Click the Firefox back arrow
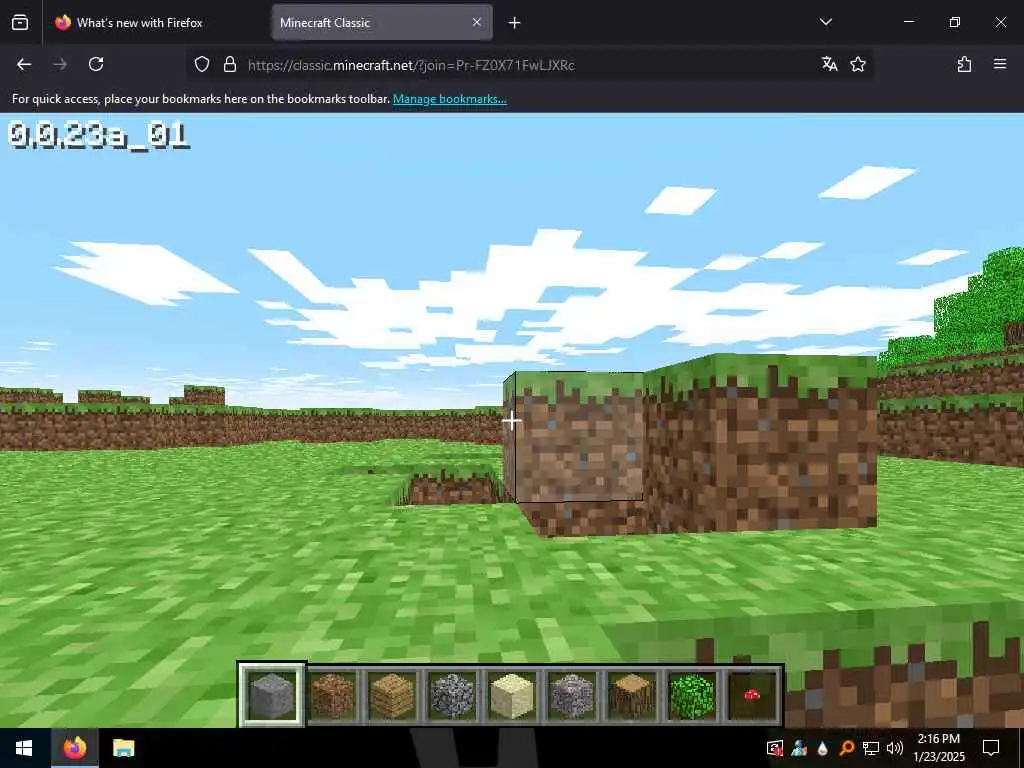 (24, 64)
